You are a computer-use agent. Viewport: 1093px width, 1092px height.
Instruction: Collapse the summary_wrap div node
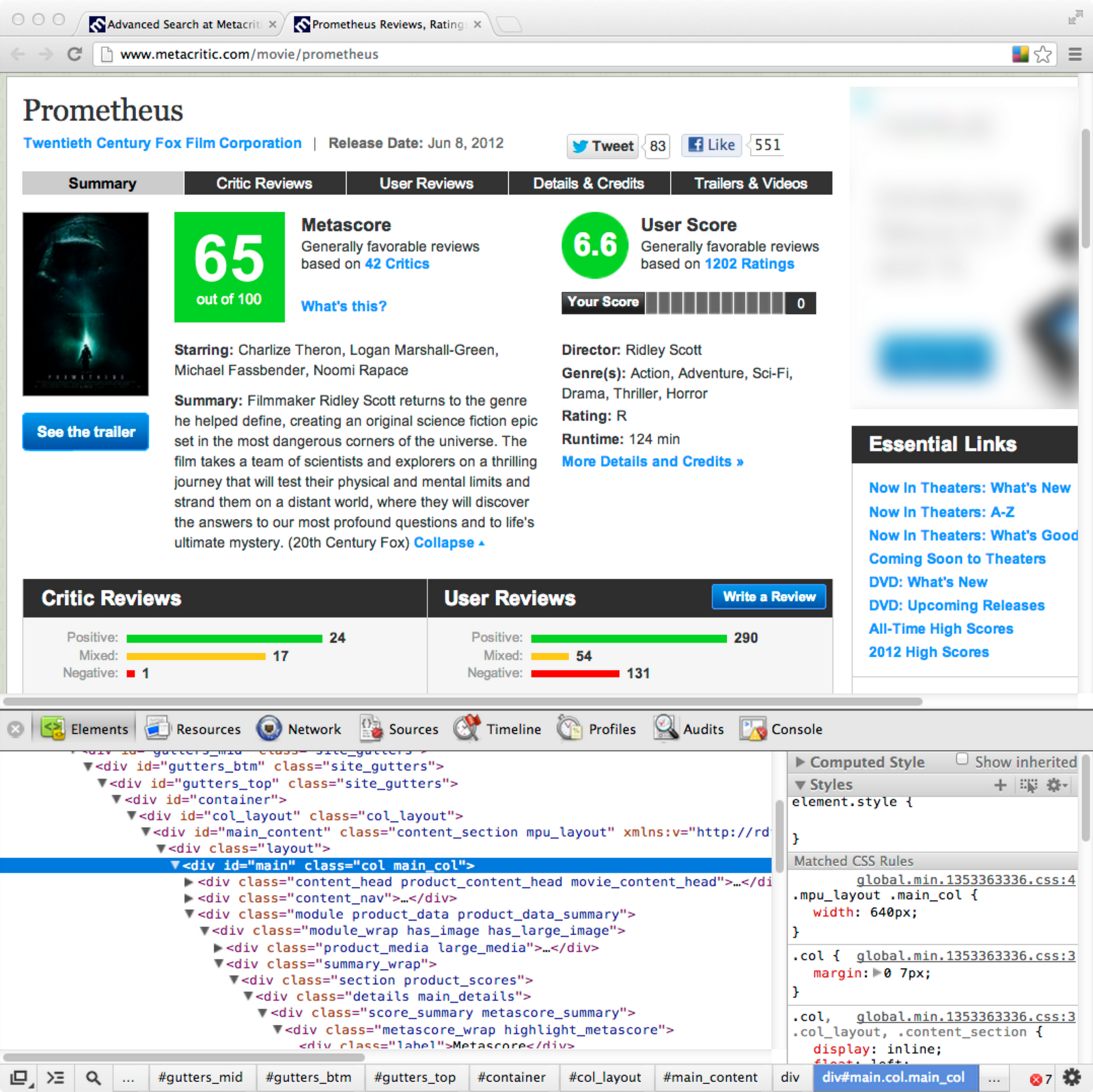[219, 964]
